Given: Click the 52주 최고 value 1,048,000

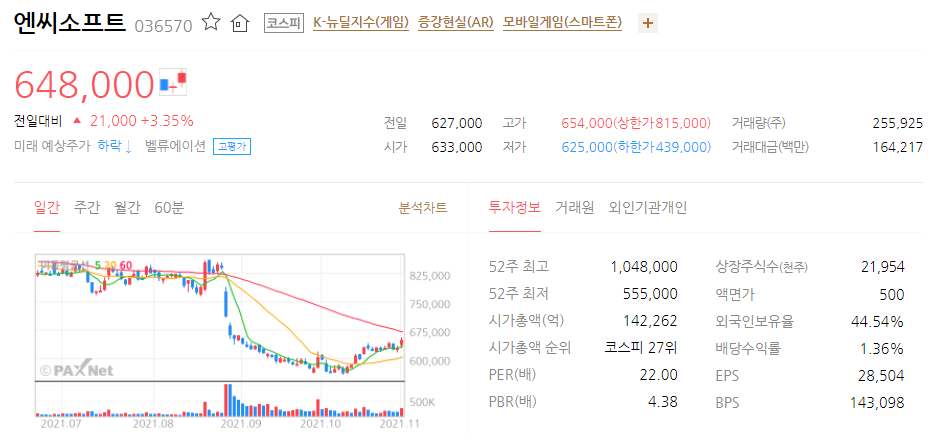Looking at the screenshot, I should click(x=644, y=267).
